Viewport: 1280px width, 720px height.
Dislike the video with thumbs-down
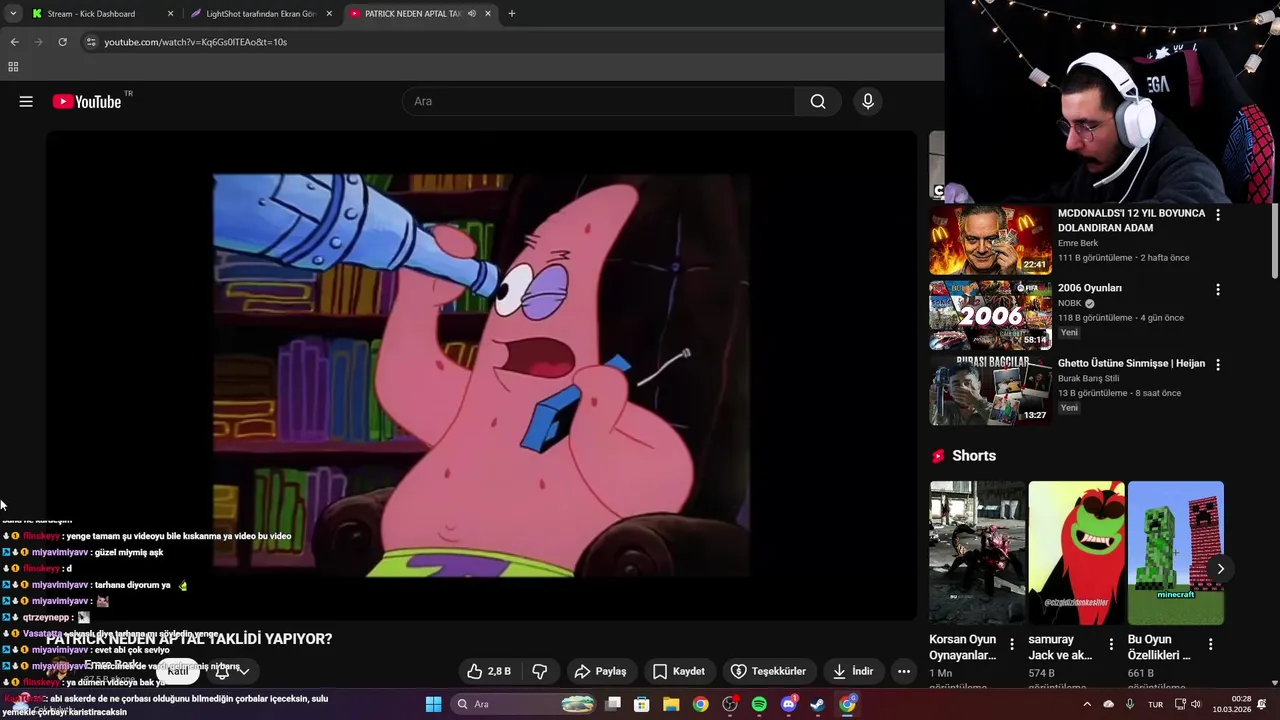[539, 671]
